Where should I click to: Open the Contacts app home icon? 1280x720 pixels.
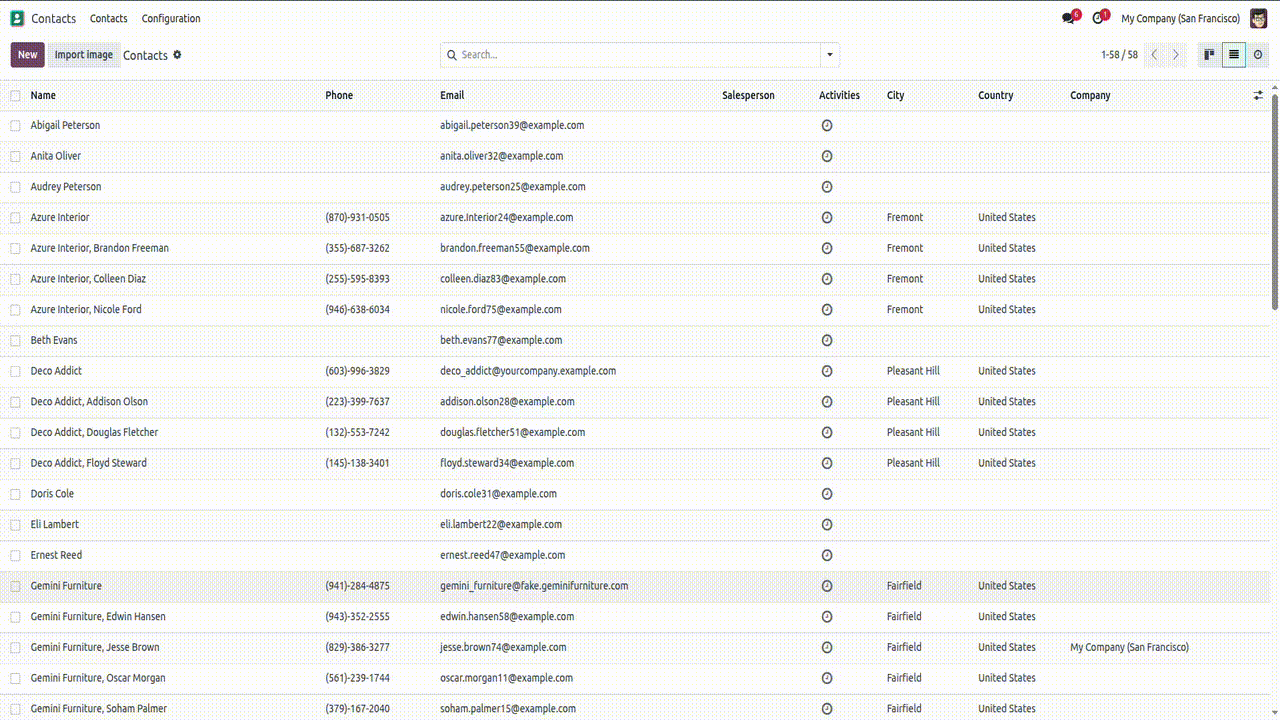(x=17, y=18)
